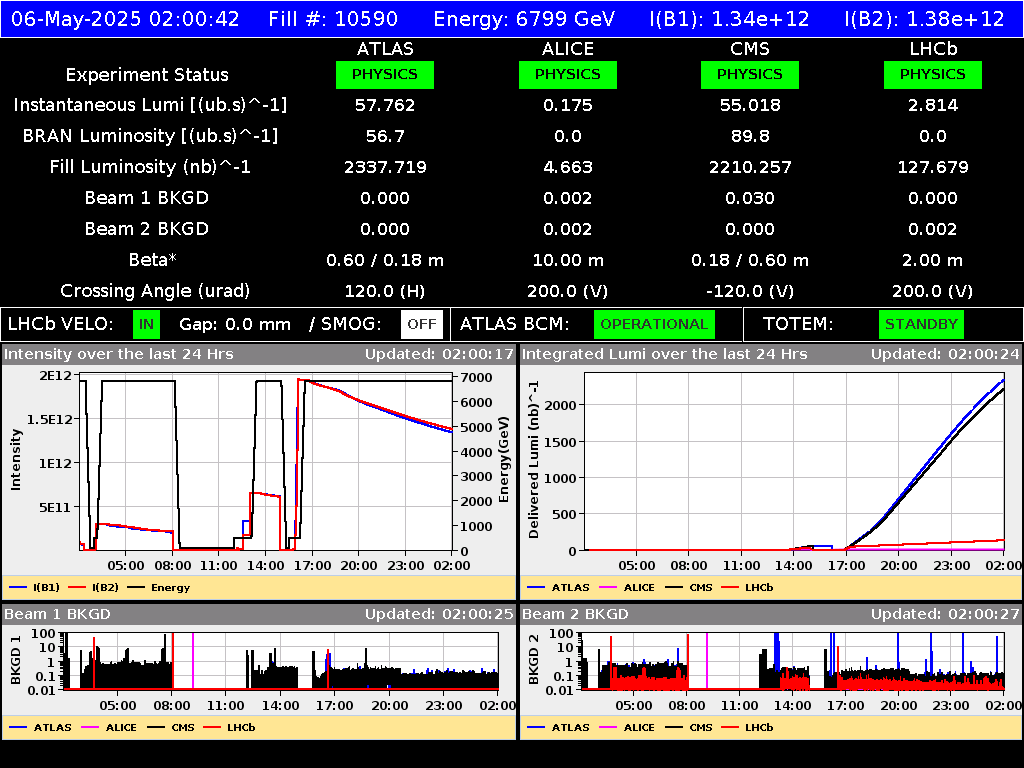Click LHCb Beta* value 2.00 m
The height and width of the screenshot is (768, 1024).
933,260
